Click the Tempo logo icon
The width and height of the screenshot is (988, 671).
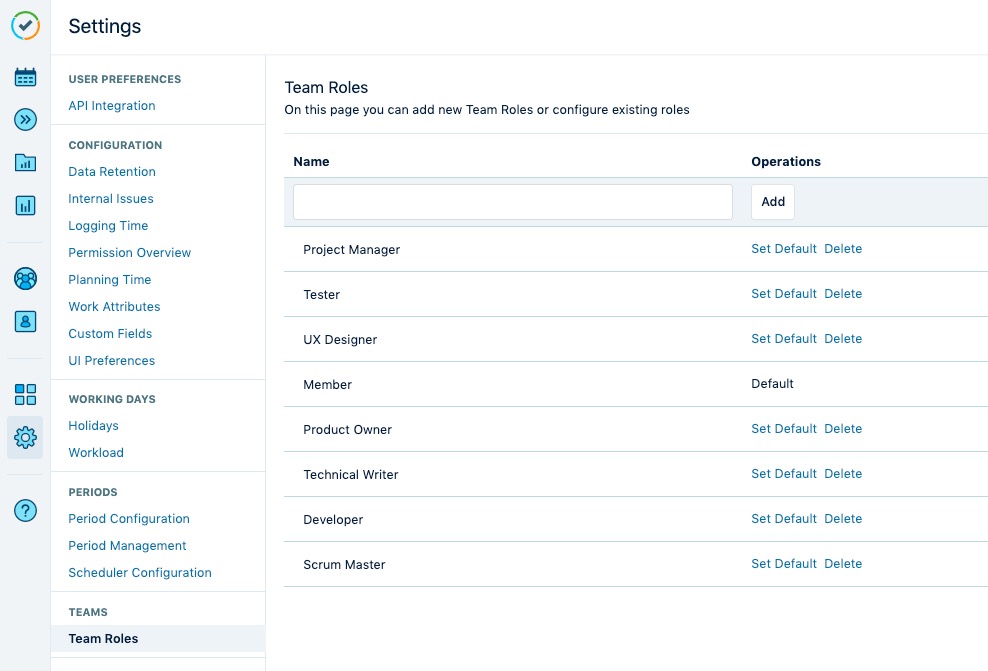[26, 26]
